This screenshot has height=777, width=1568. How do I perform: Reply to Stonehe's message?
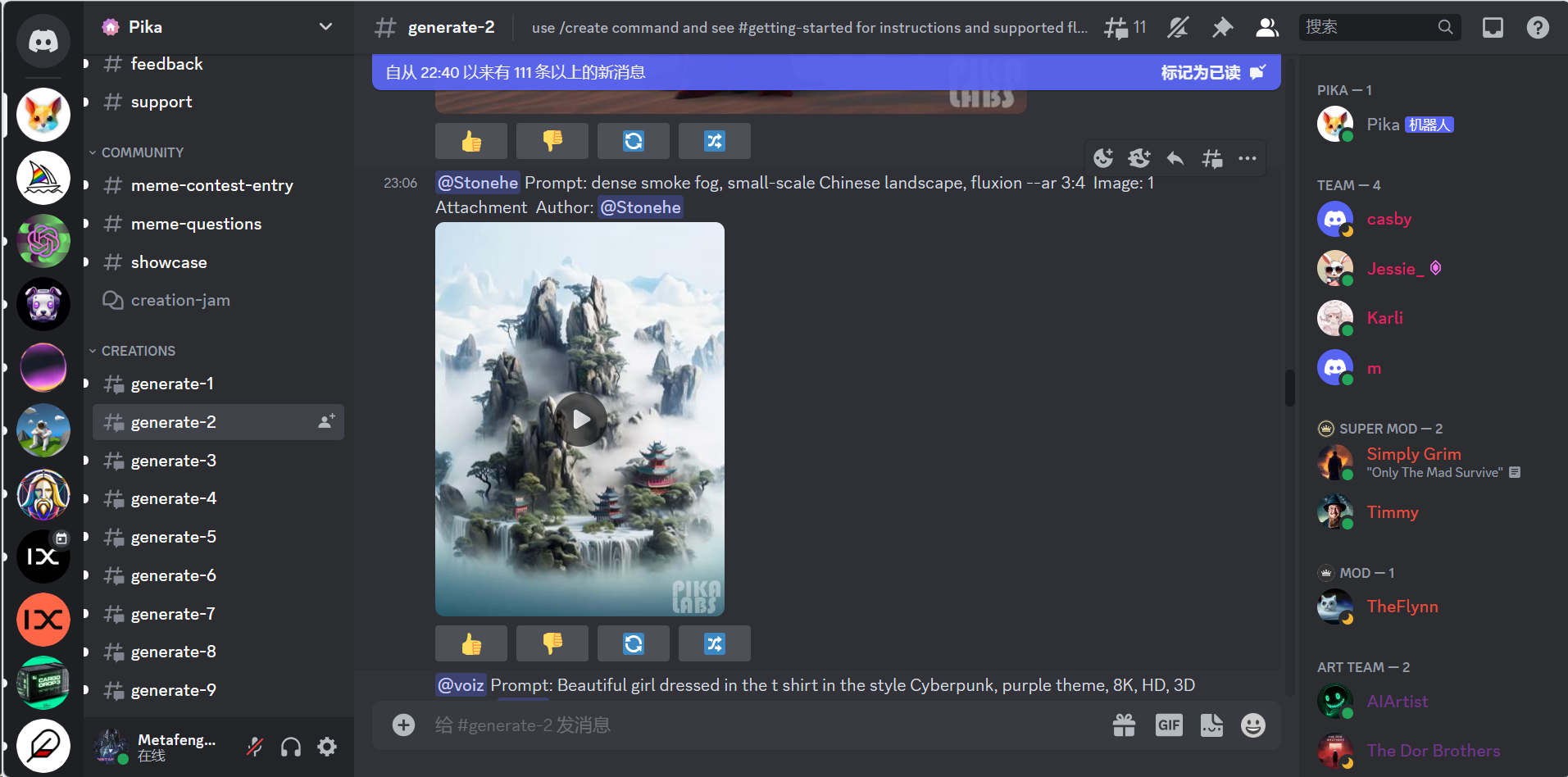pos(1175,158)
